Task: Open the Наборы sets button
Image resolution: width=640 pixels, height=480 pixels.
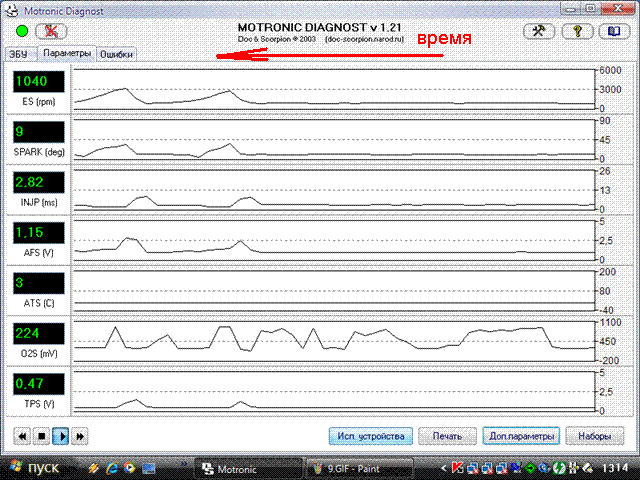Action: pyautogui.click(x=595, y=436)
